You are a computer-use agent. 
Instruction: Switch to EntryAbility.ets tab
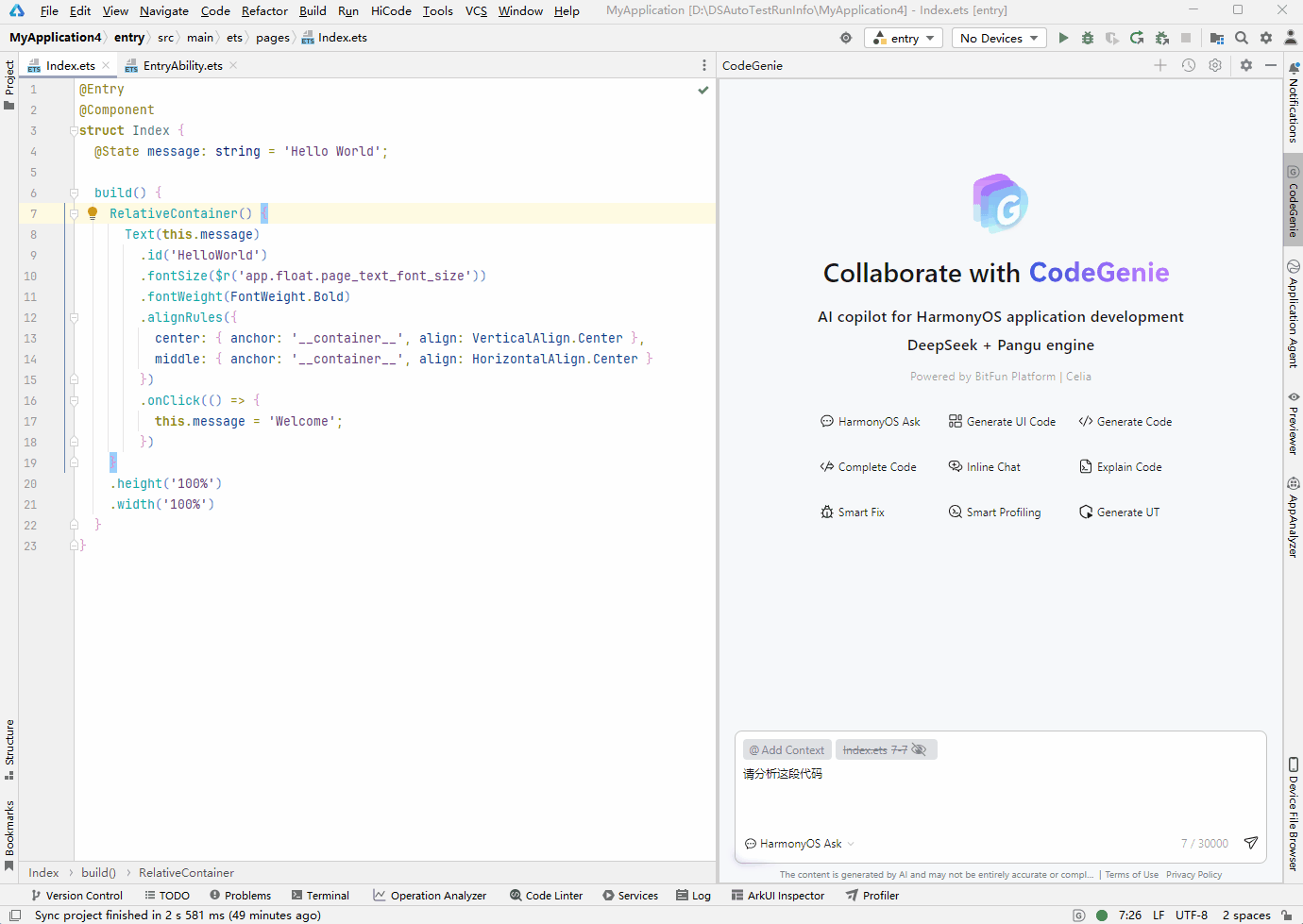click(182, 65)
